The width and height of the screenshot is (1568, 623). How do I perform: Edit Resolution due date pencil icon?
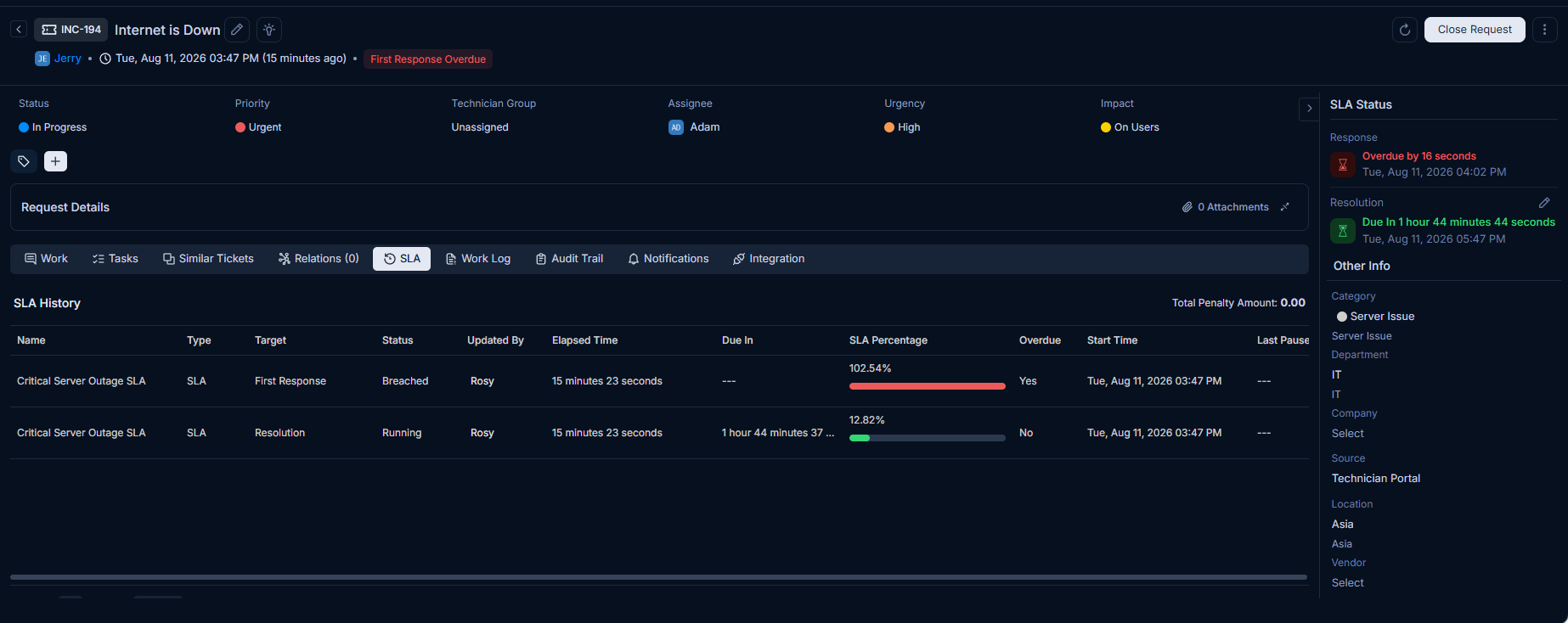[x=1544, y=203]
